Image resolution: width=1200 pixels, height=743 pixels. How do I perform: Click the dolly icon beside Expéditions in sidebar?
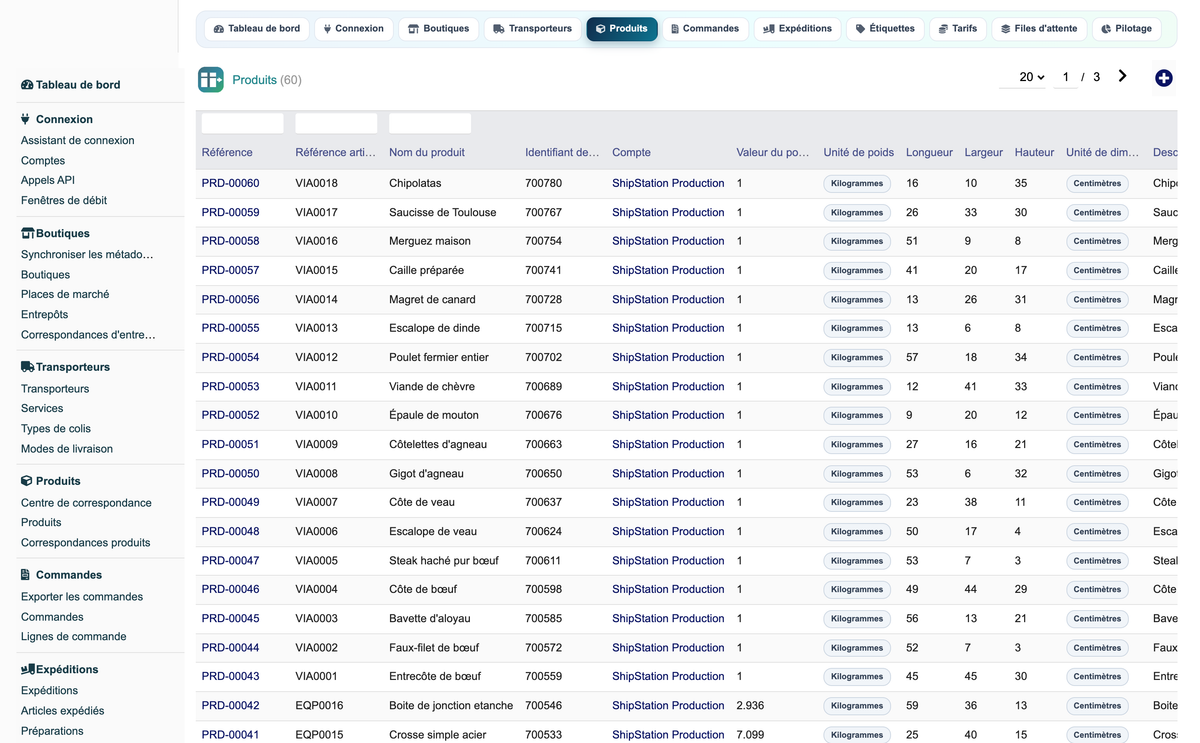(28, 669)
